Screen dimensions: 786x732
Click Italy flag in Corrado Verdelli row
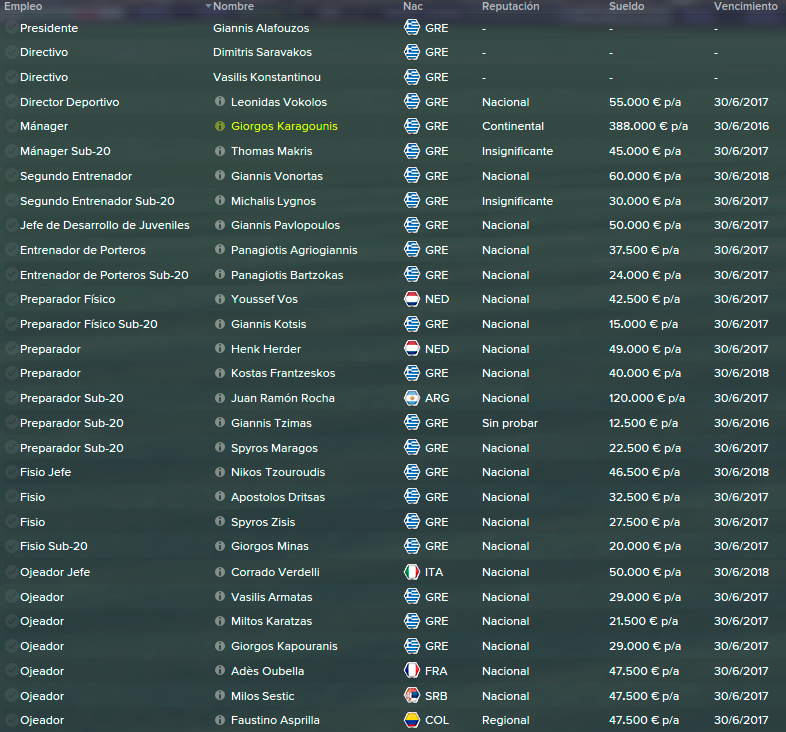click(412, 572)
